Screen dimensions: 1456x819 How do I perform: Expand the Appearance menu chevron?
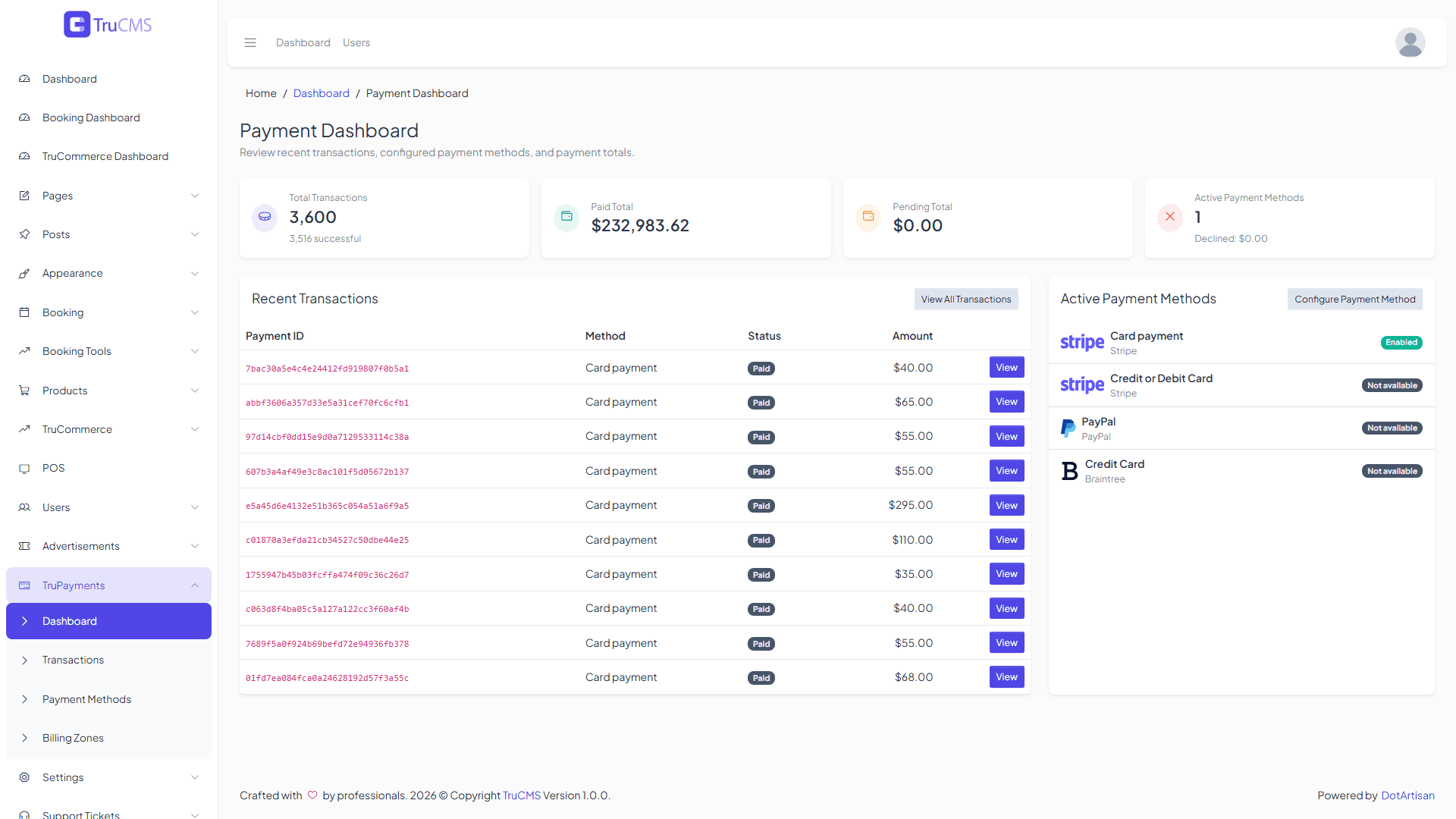pyautogui.click(x=195, y=273)
